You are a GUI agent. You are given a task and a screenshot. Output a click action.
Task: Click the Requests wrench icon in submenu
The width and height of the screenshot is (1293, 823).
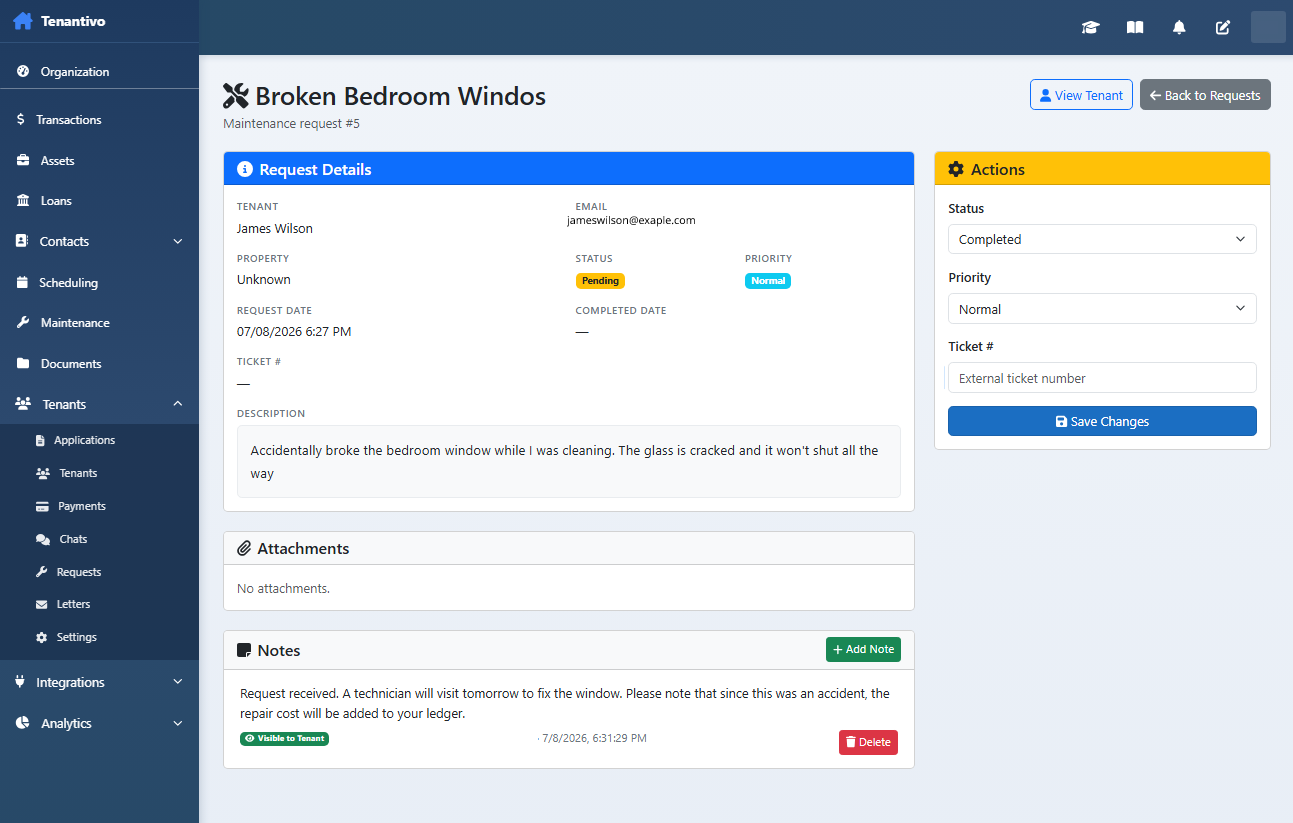pyautogui.click(x=42, y=572)
